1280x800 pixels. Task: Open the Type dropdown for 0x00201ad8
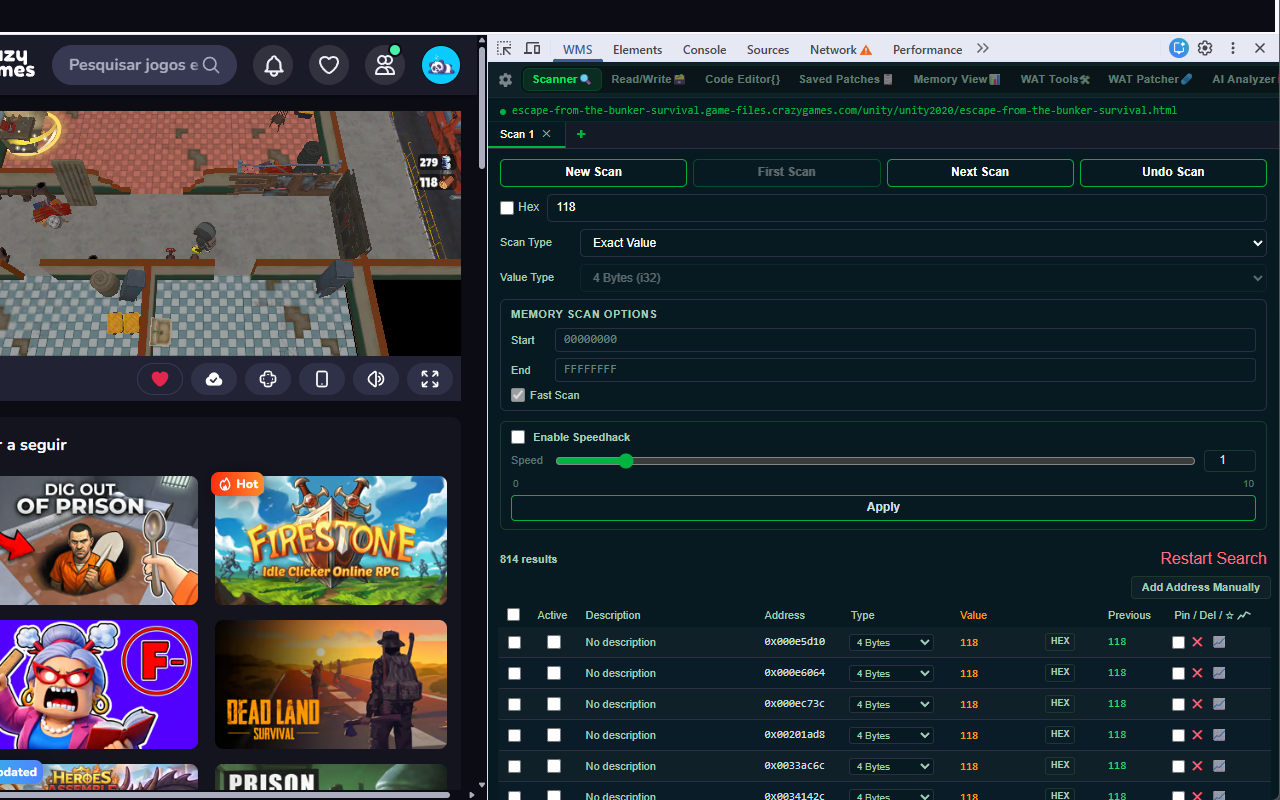point(891,736)
